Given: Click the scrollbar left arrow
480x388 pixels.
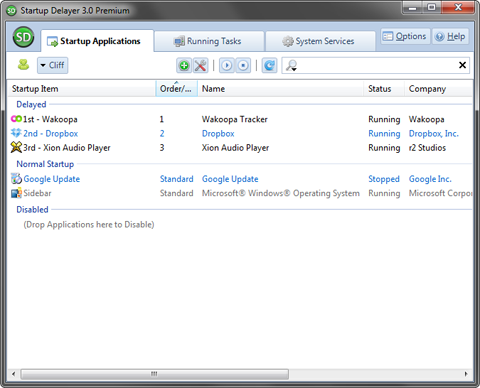Looking at the screenshot, I should tap(13, 374).
